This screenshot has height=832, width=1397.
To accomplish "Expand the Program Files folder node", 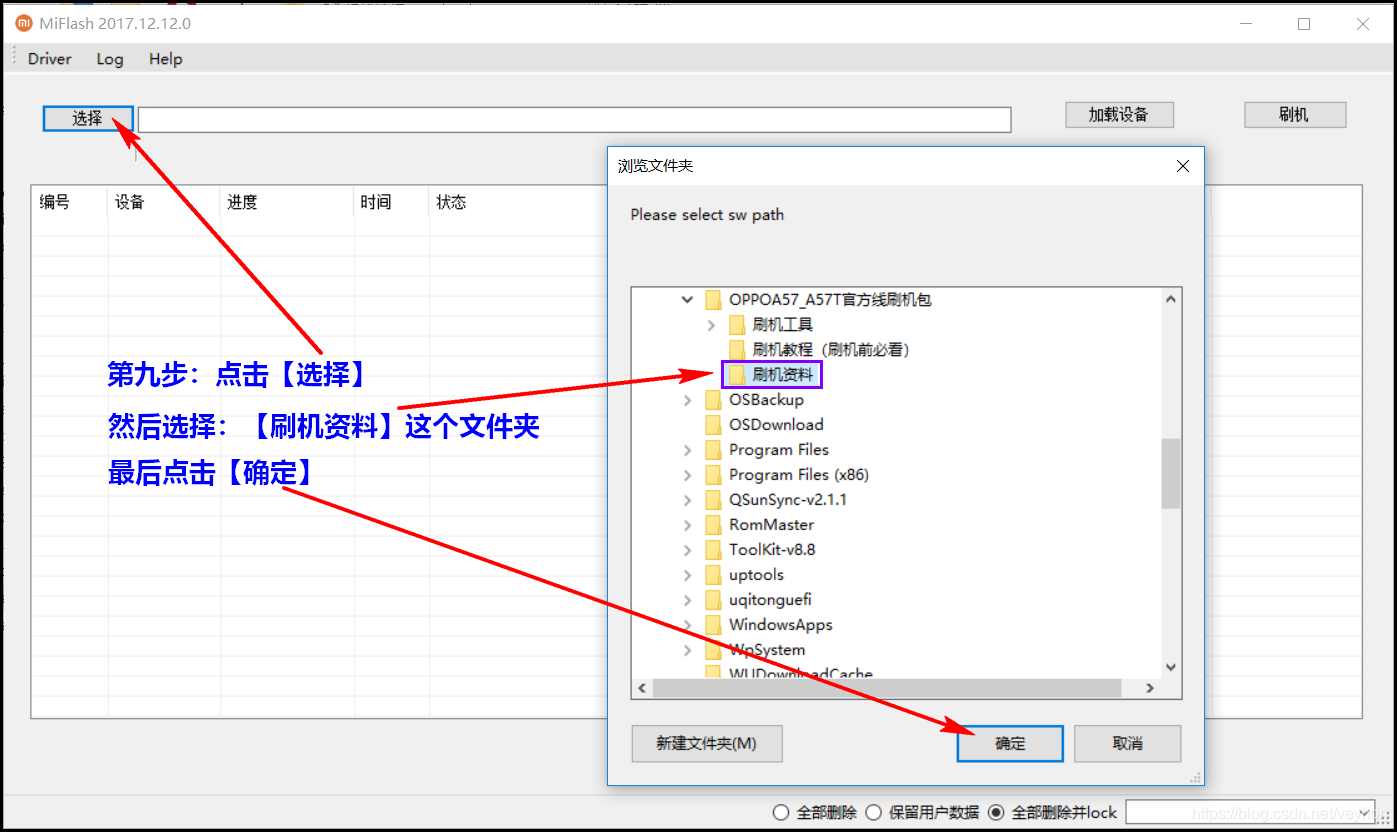I will pos(687,450).
